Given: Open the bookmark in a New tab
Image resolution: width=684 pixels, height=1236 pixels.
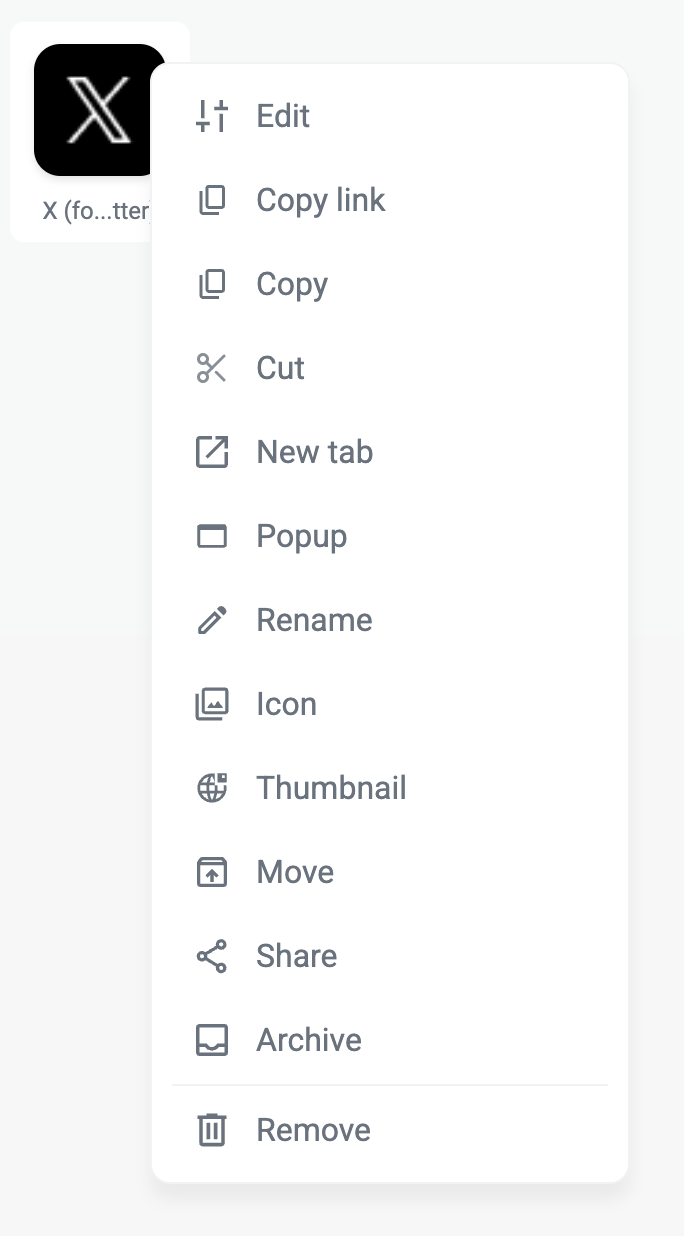Looking at the screenshot, I should 314,453.
